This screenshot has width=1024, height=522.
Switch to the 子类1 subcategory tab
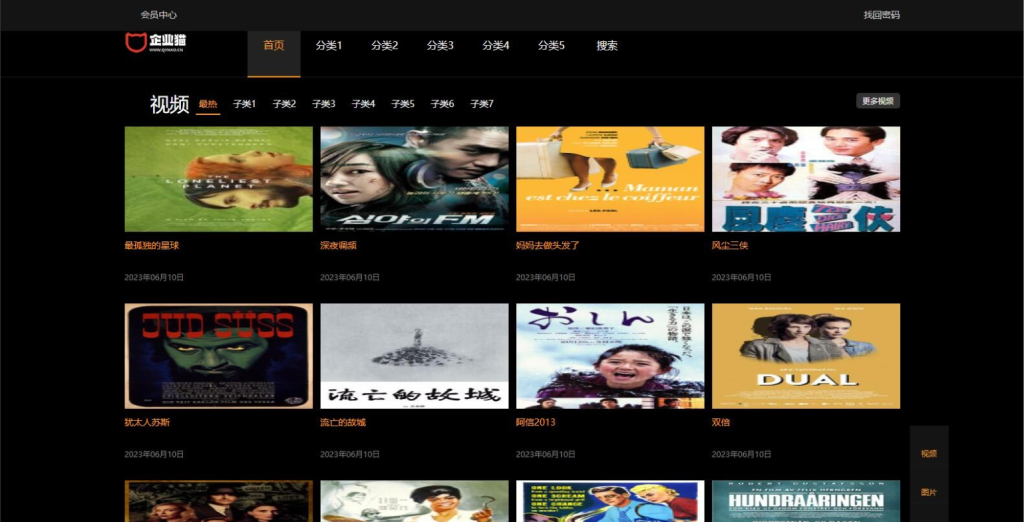(x=245, y=104)
